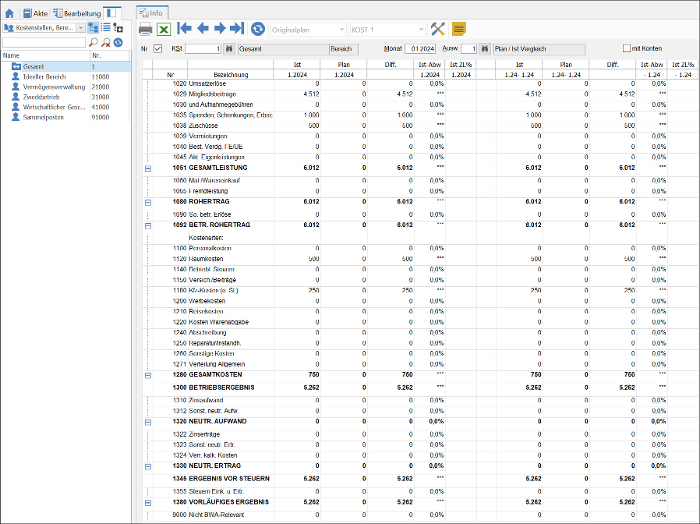This screenshot has height=524, width=700.
Task: Go to previous record arrow
Action: point(203,29)
